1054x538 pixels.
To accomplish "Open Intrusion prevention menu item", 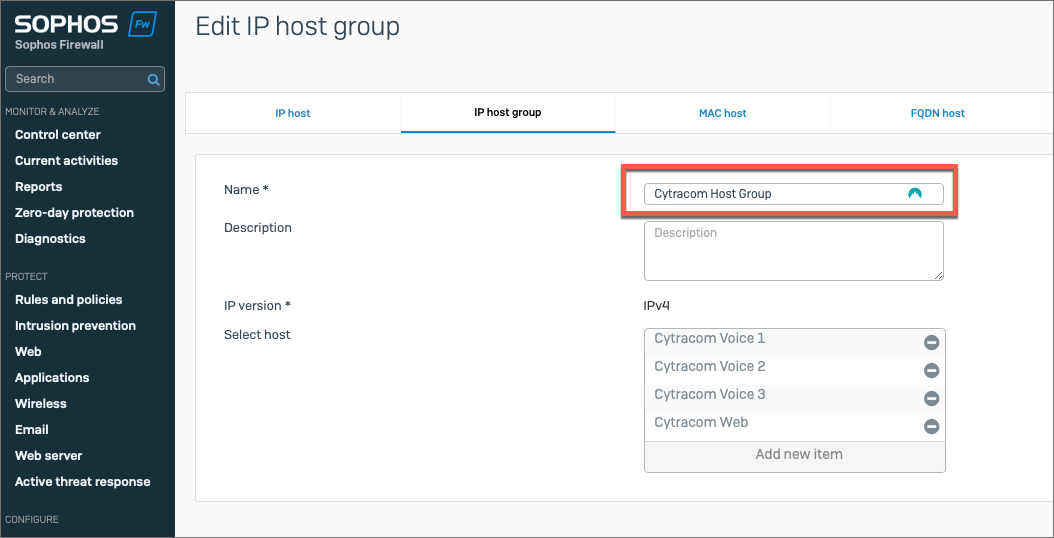I will pos(75,326).
